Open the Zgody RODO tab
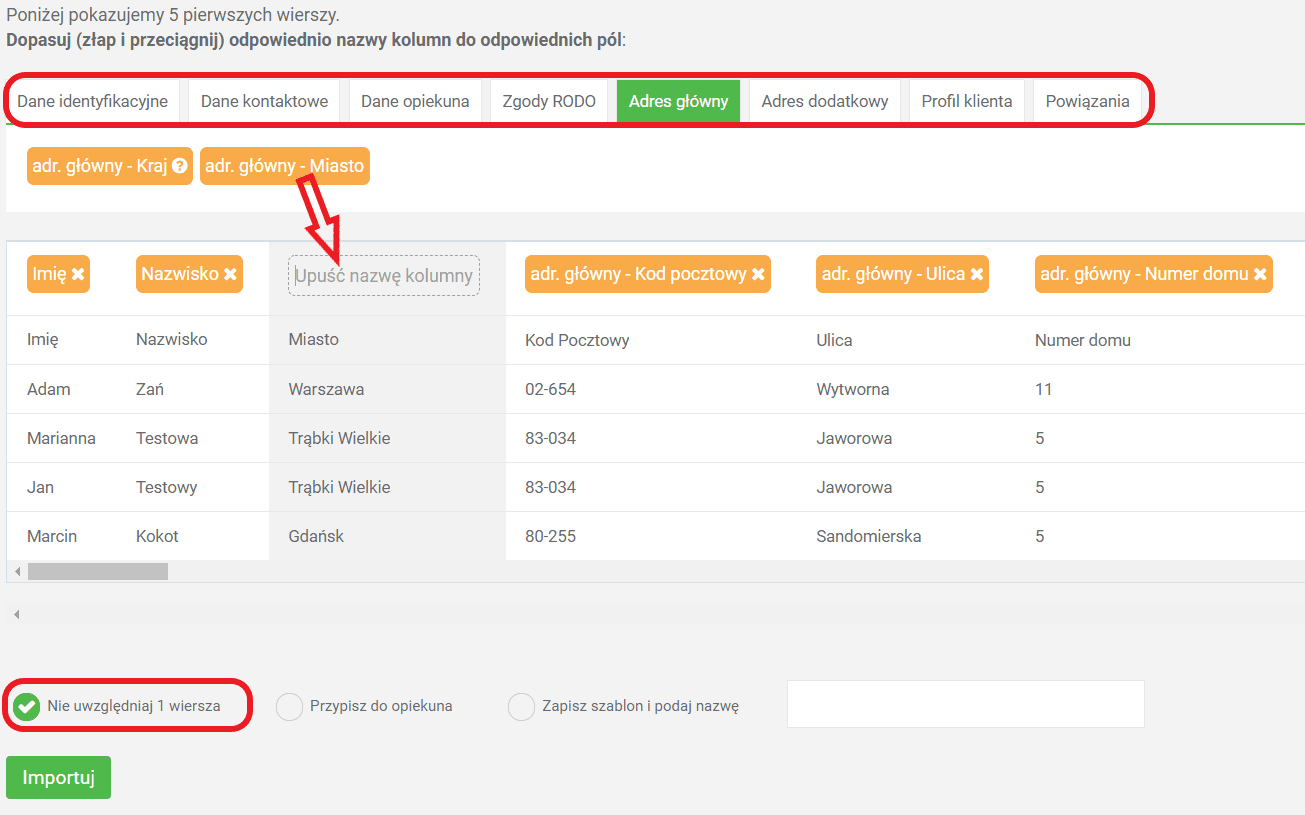 (x=549, y=101)
